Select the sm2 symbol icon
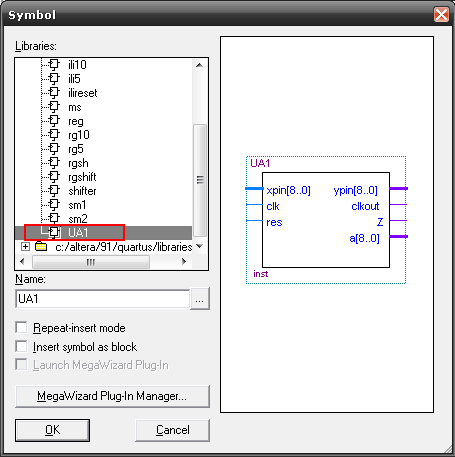Image resolution: width=455 pixels, height=457 pixels. [x=54, y=218]
